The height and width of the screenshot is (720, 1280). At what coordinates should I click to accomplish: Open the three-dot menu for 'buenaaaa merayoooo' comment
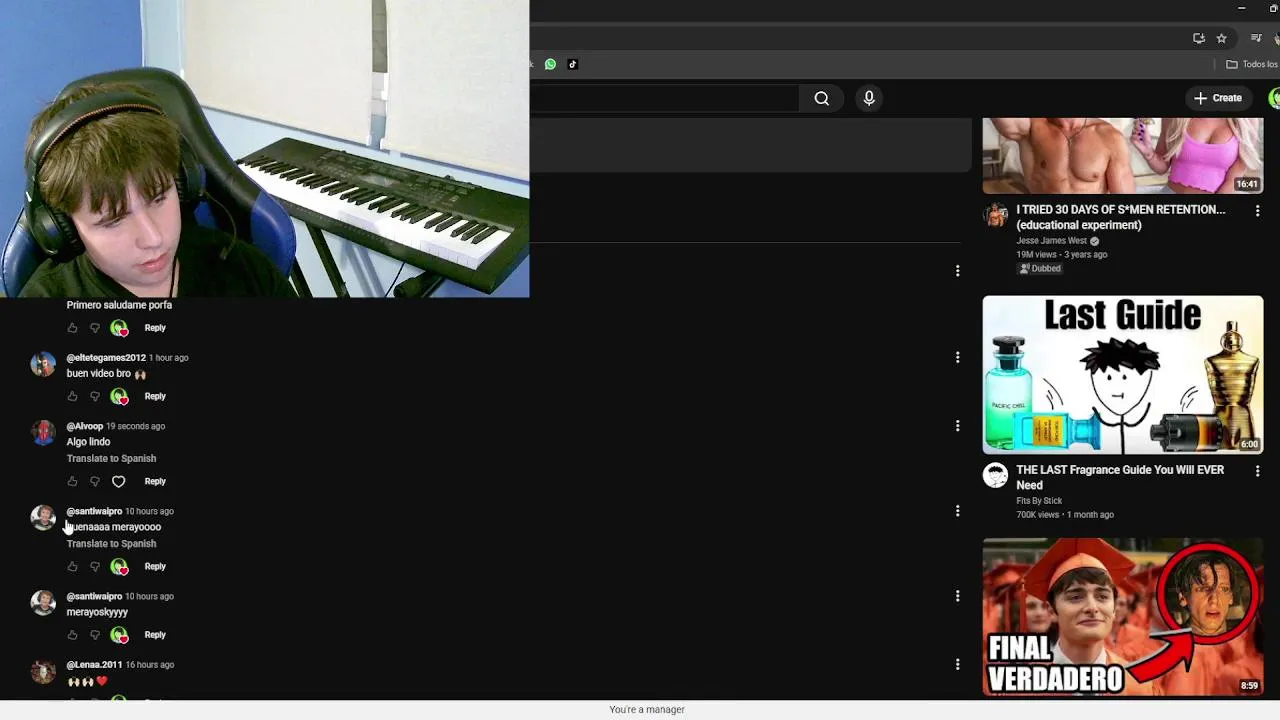point(957,511)
